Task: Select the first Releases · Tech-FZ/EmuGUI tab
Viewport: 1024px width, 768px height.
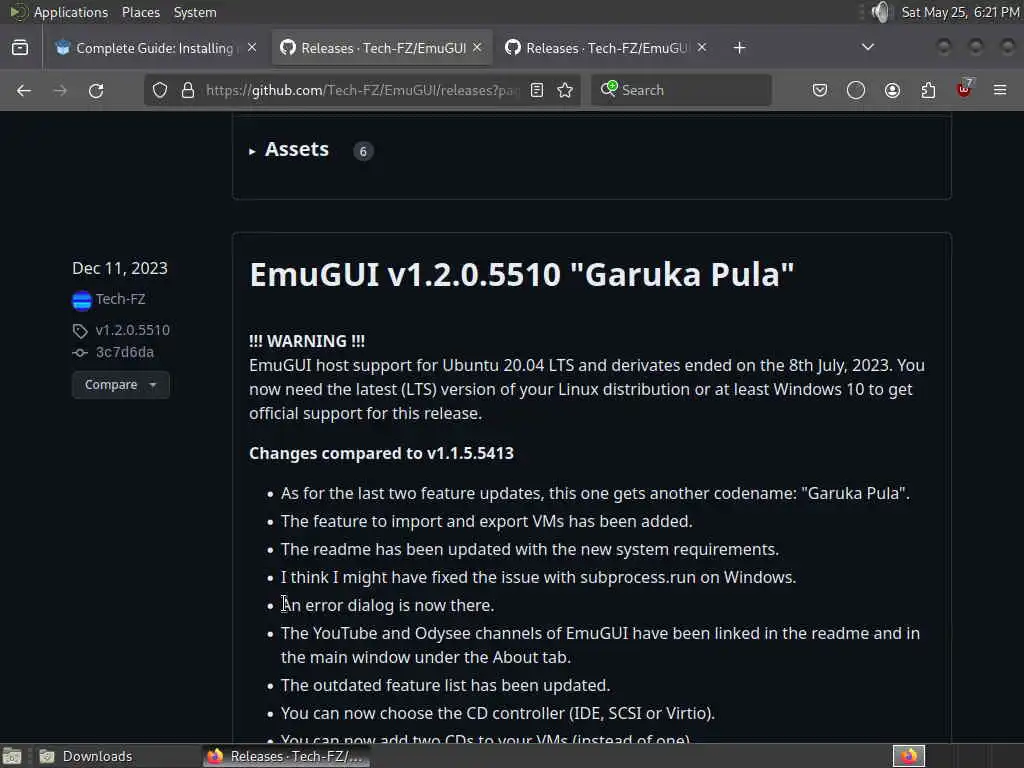Action: click(382, 48)
